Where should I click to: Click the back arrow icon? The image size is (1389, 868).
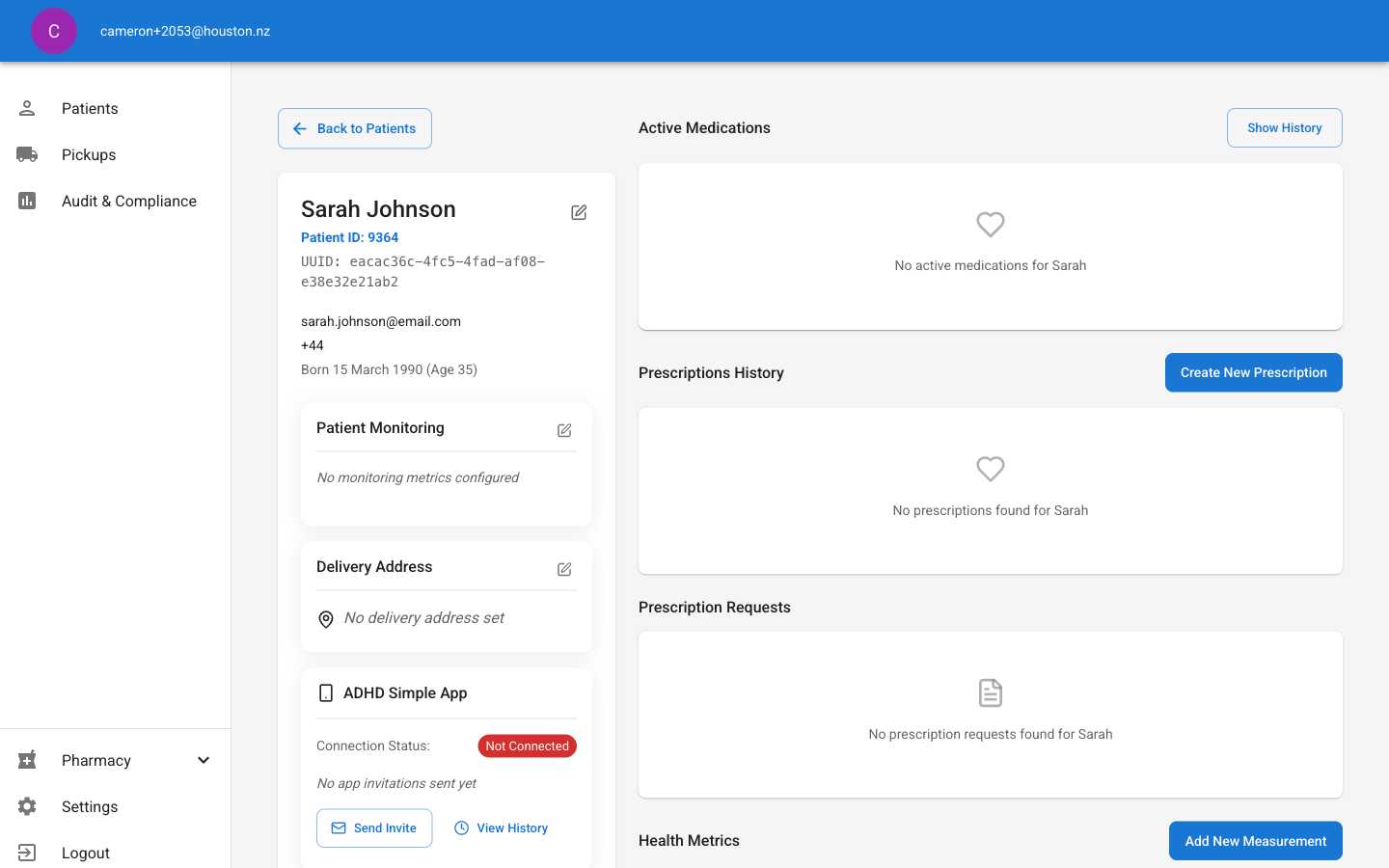pyautogui.click(x=300, y=128)
